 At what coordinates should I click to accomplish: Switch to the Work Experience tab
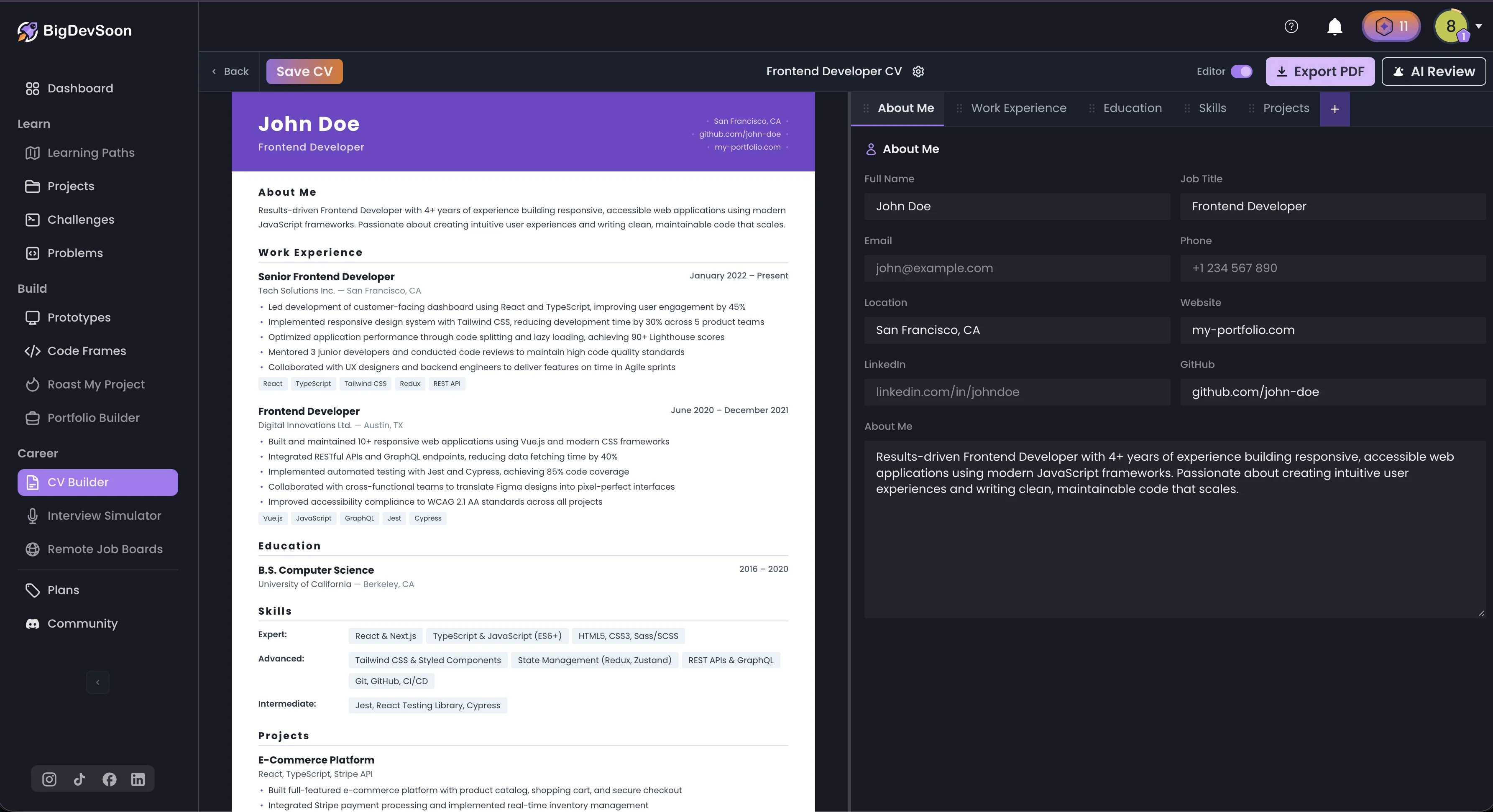[x=1018, y=108]
